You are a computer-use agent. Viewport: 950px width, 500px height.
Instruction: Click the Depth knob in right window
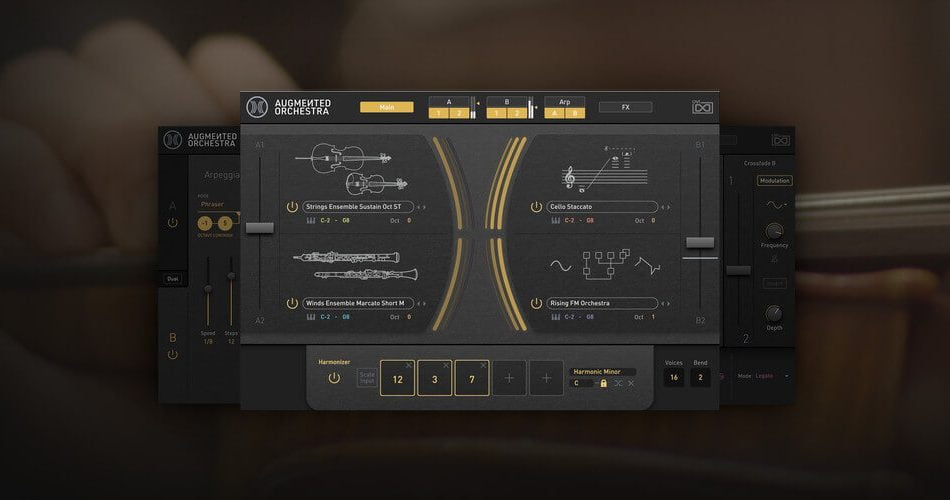[774, 313]
